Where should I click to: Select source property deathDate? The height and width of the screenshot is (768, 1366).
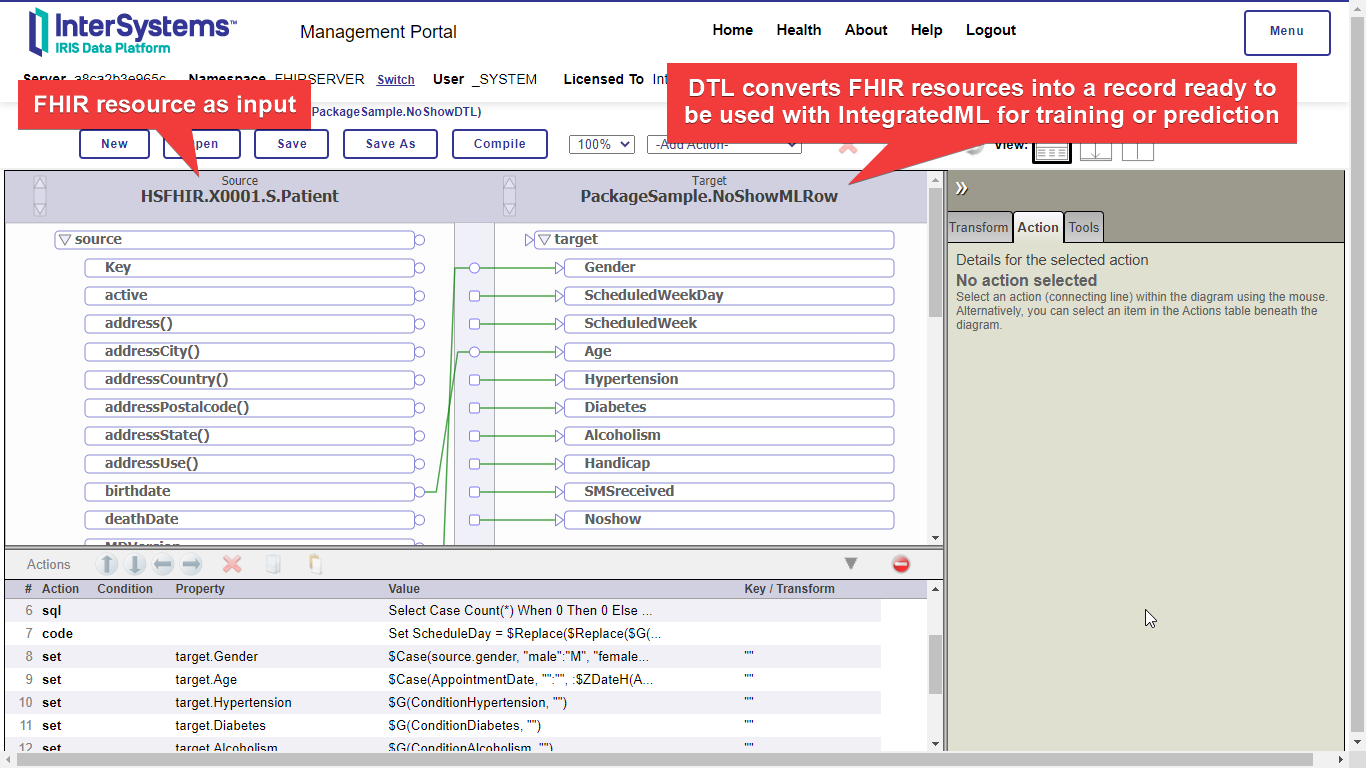249,519
